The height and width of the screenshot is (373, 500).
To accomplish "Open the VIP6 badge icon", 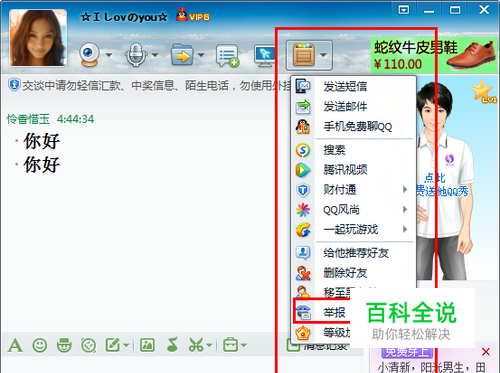I will [193, 15].
